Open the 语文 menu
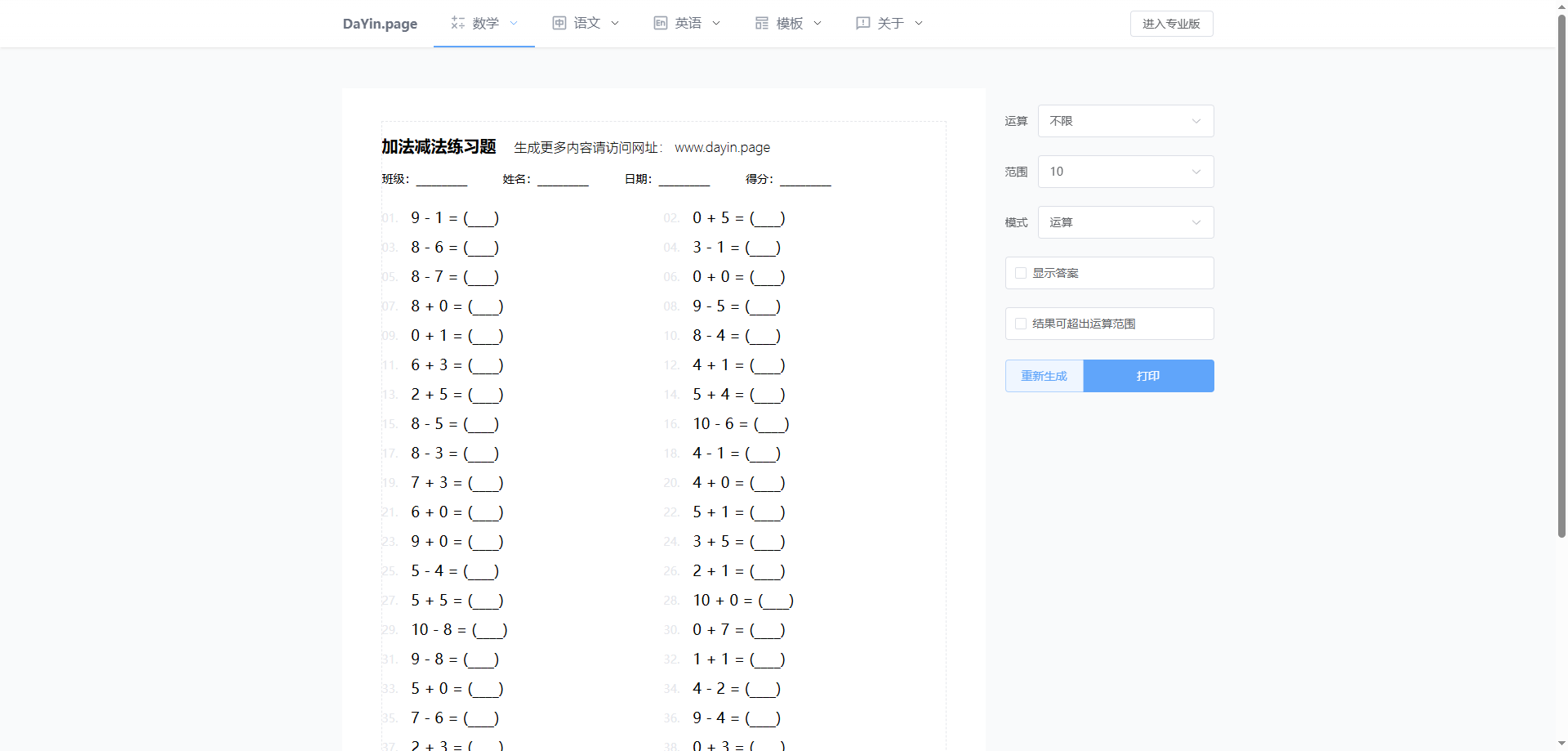 (586, 23)
